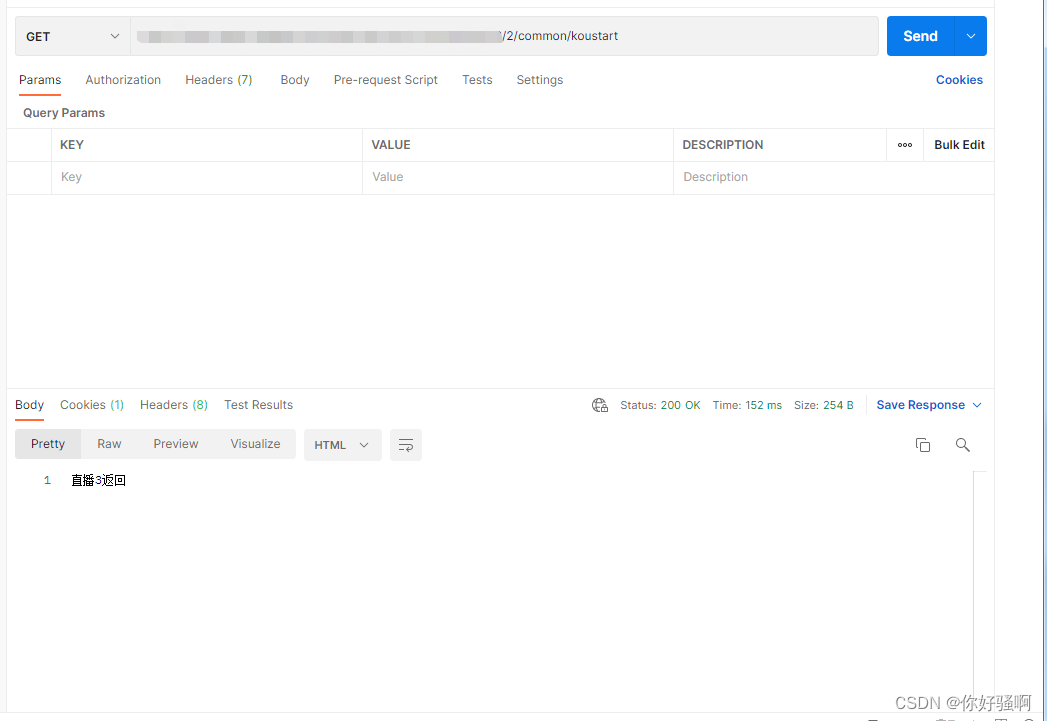Click the Status 200 OK text
The height and width of the screenshot is (721, 1047).
coord(660,405)
